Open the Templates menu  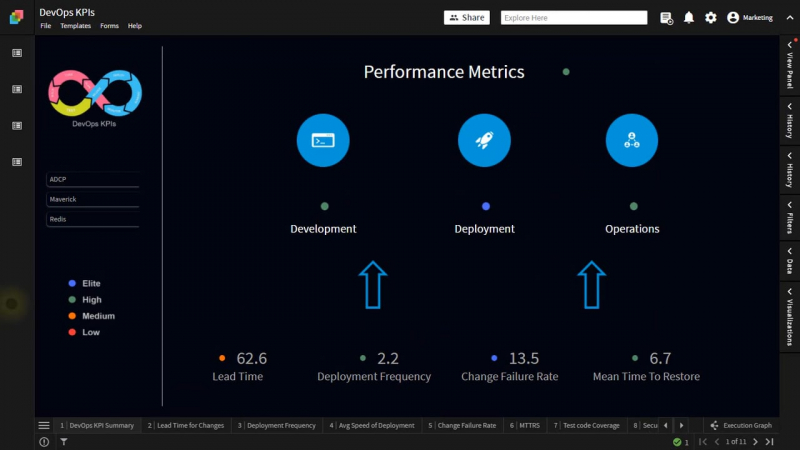tap(75, 26)
